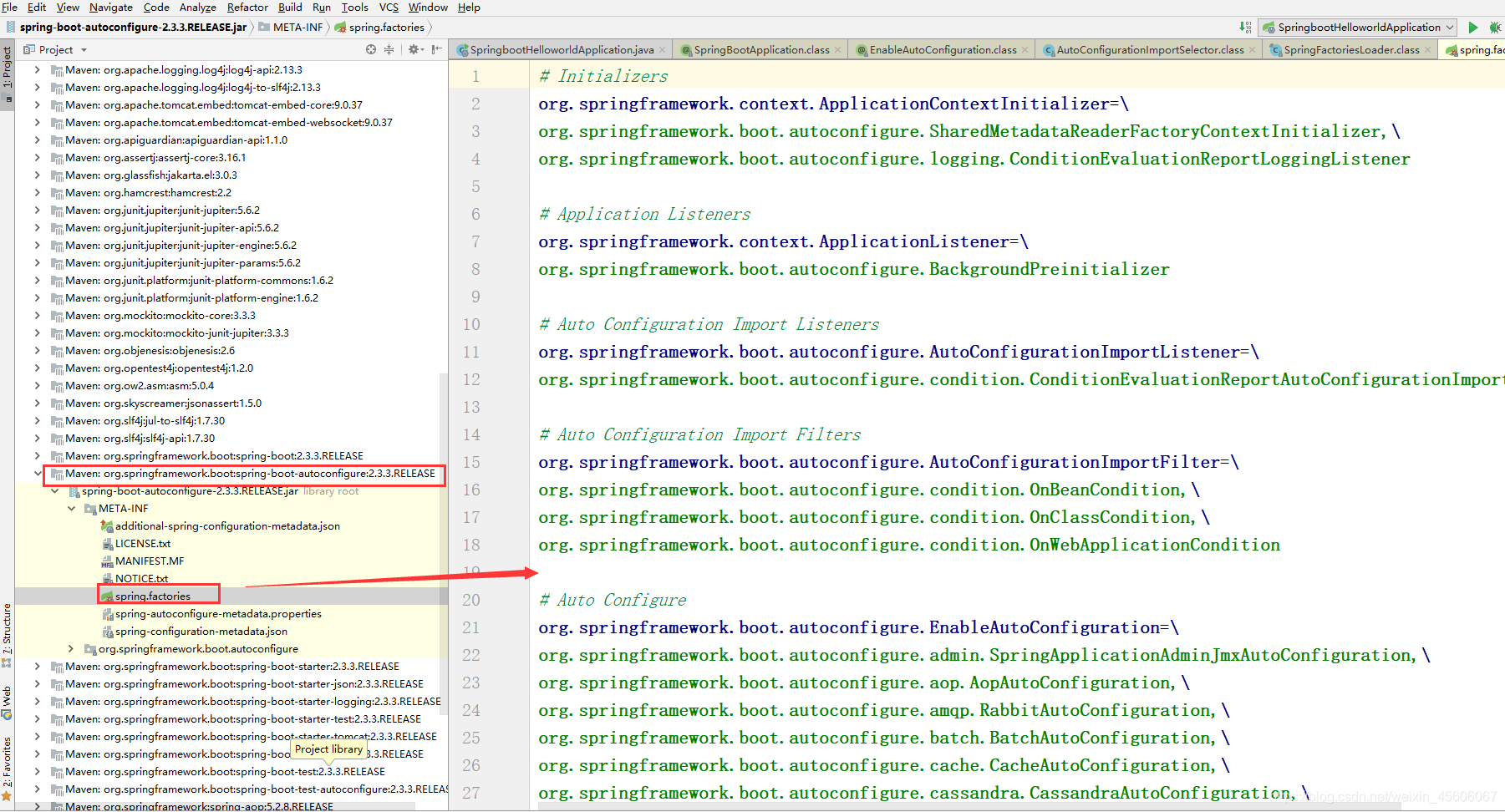The width and height of the screenshot is (1505, 812).
Task: Close the SpringbootHelloworldApplication.java tab
Action: pos(662,50)
